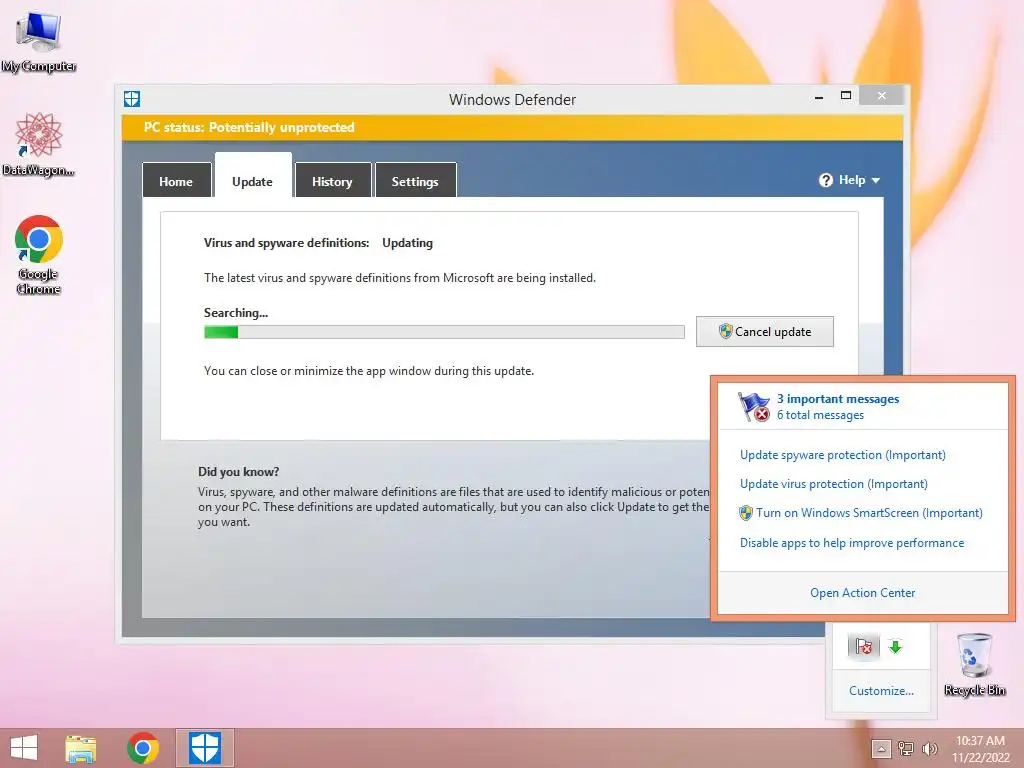The width and height of the screenshot is (1024, 768).
Task: Click the Action Center flag icon in the popup
Action: click(x=754, y=406)
